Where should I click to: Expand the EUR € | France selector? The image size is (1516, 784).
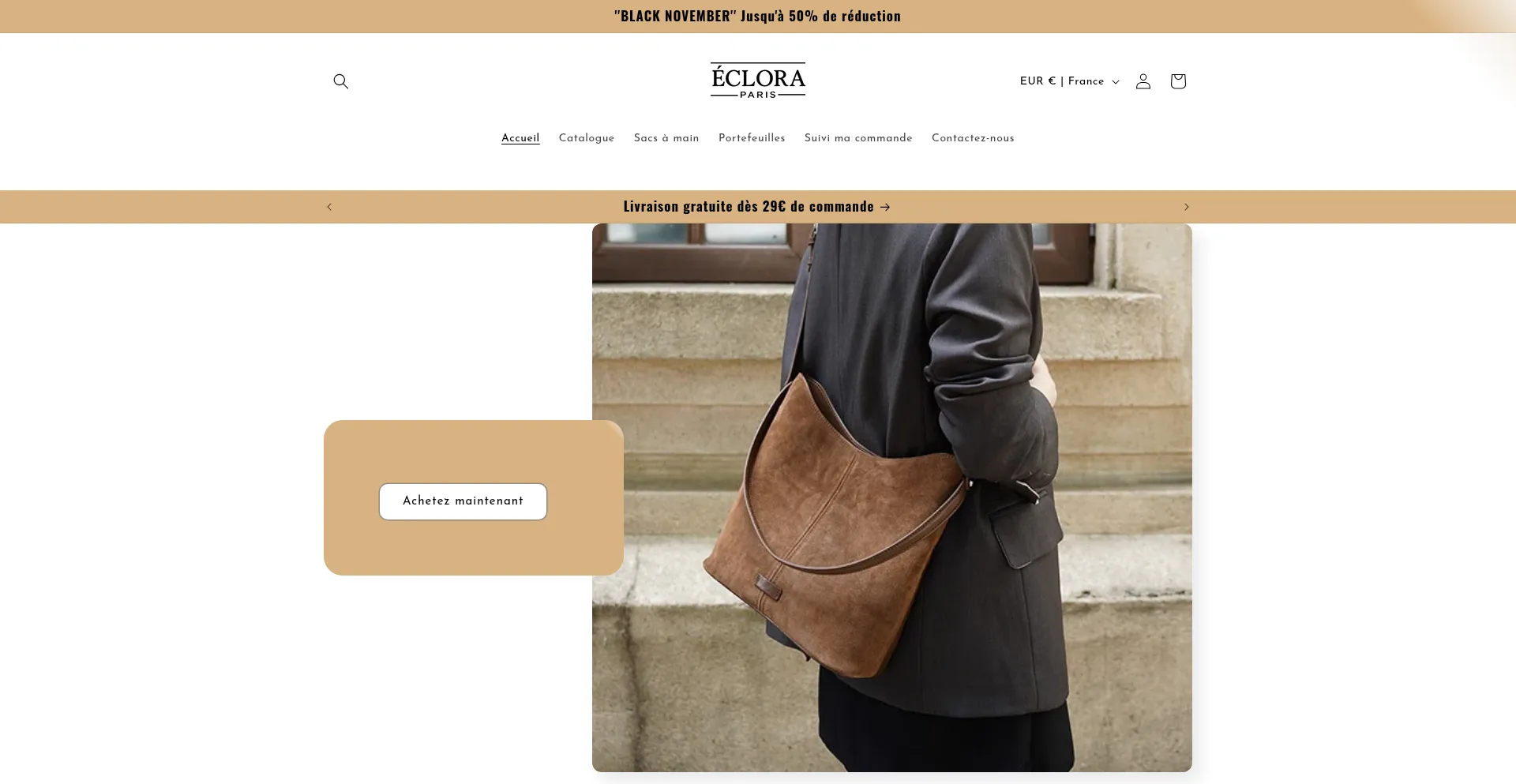pyautogui.click(x=1069, y=81)
